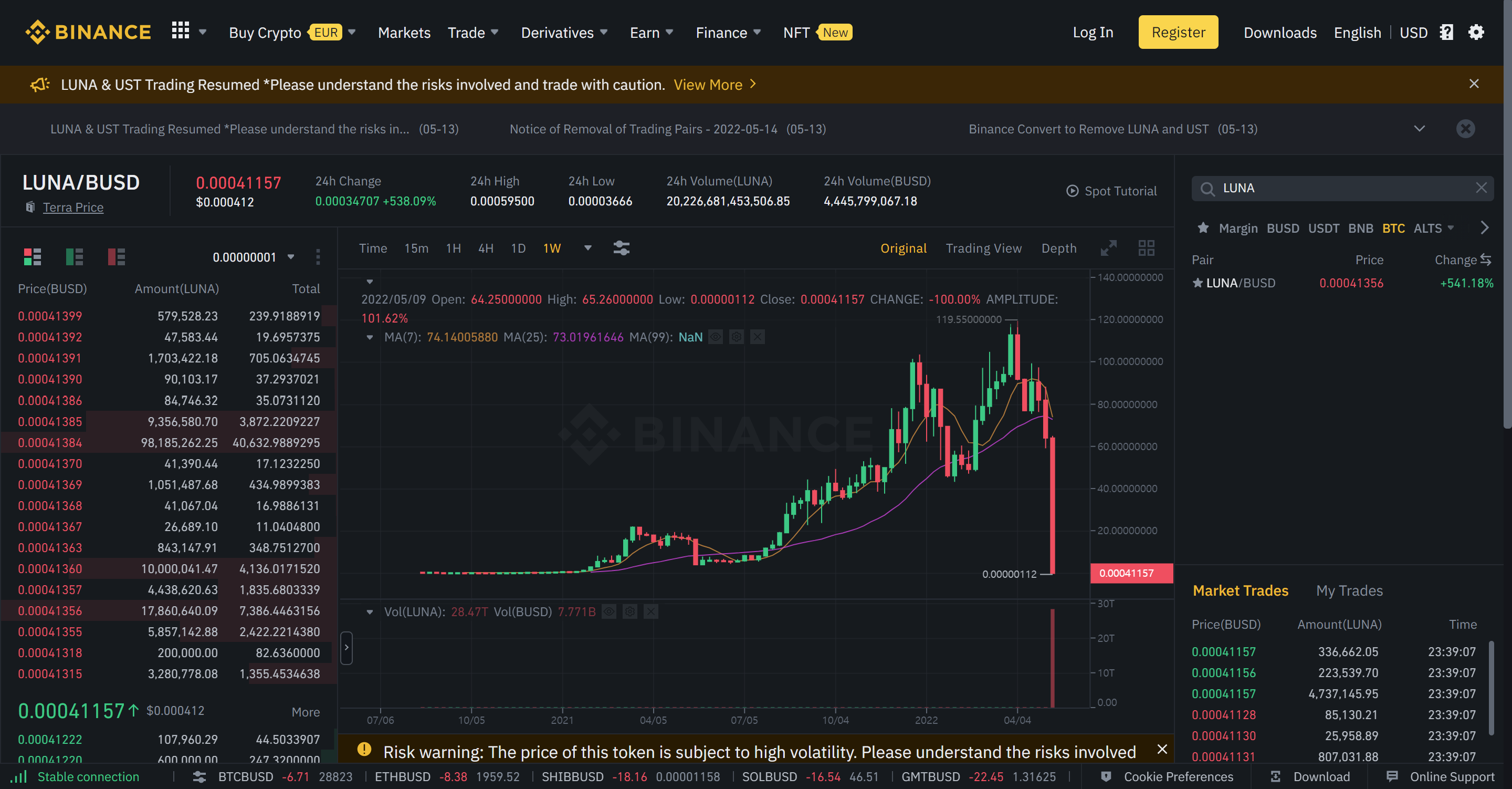Collapse candle info legend arrow
This screenshot has height=789, width=1512.
click(x=370, y=282)
